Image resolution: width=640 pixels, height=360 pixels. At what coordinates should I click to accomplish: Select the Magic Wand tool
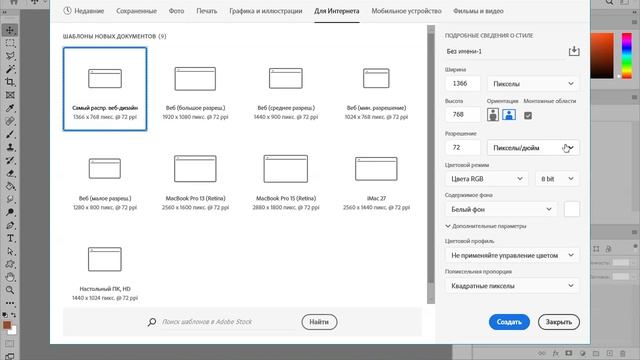coord(10,69)
